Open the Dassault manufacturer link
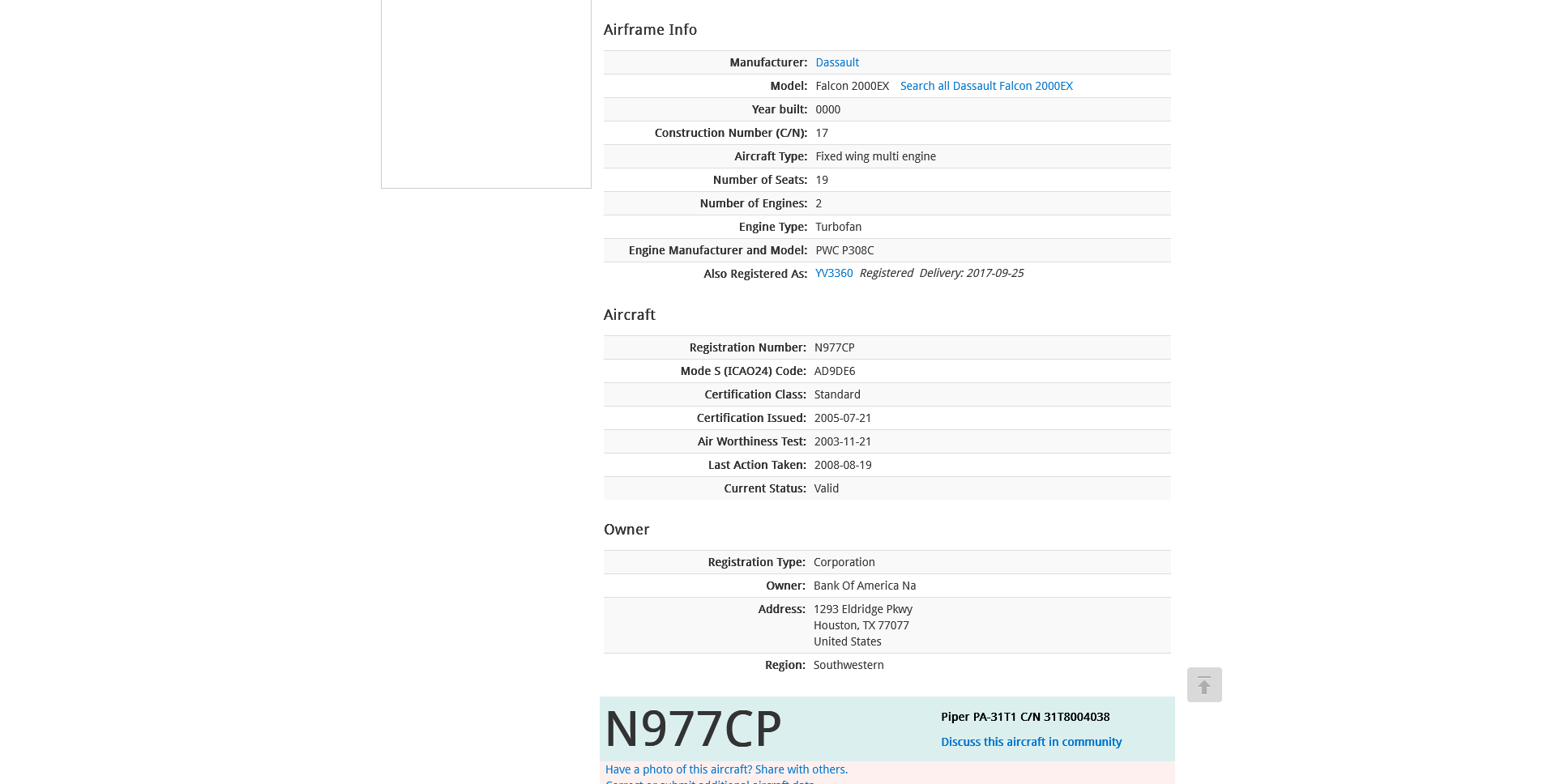1556x784 pixels. coord(837,62)
